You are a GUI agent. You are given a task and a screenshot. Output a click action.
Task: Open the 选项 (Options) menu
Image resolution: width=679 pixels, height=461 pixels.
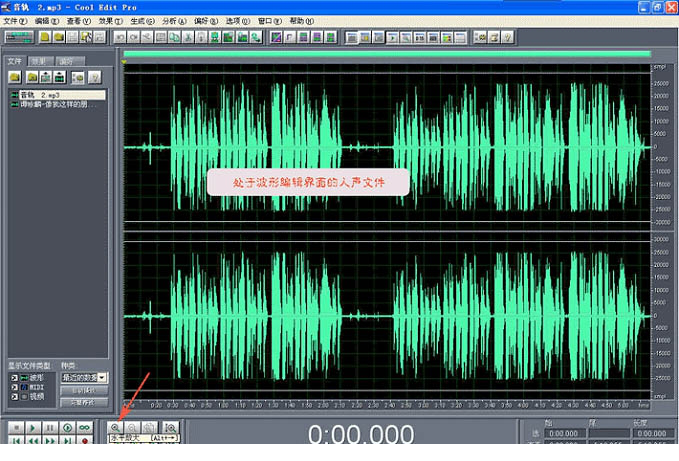(238, 21)
